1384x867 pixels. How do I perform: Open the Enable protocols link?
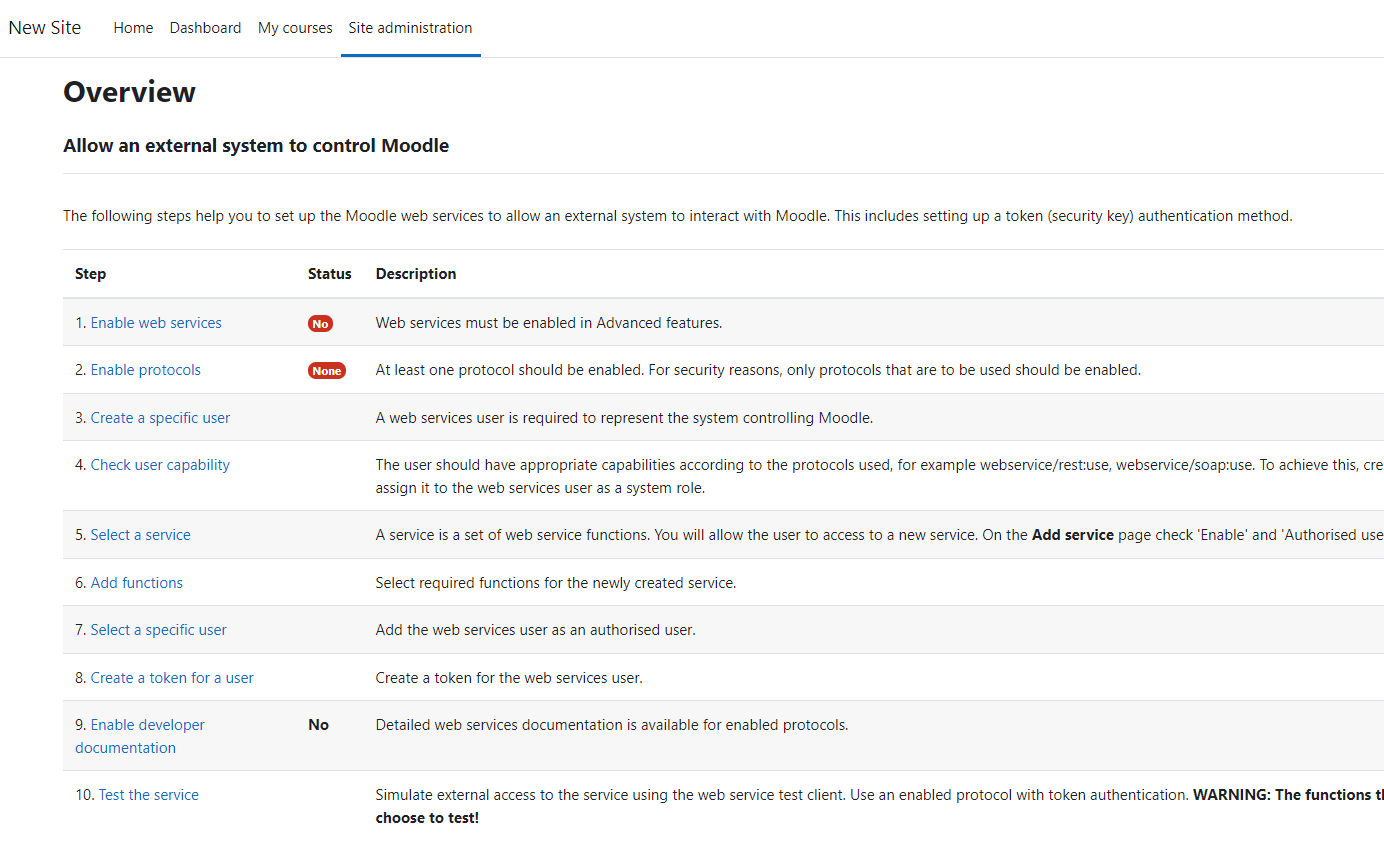pyautogui.click(x=146, y=370)
